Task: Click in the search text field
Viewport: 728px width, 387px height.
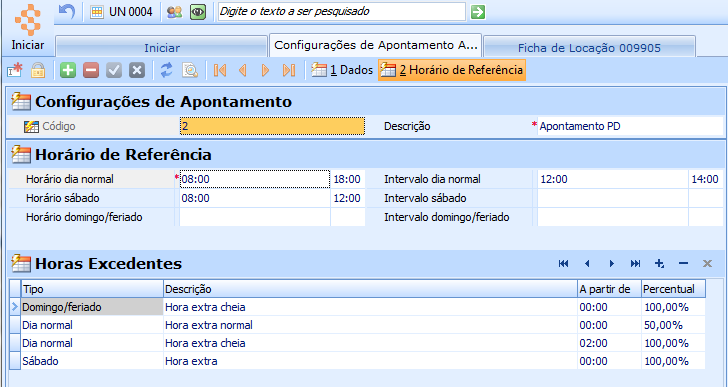Action: 341,12
